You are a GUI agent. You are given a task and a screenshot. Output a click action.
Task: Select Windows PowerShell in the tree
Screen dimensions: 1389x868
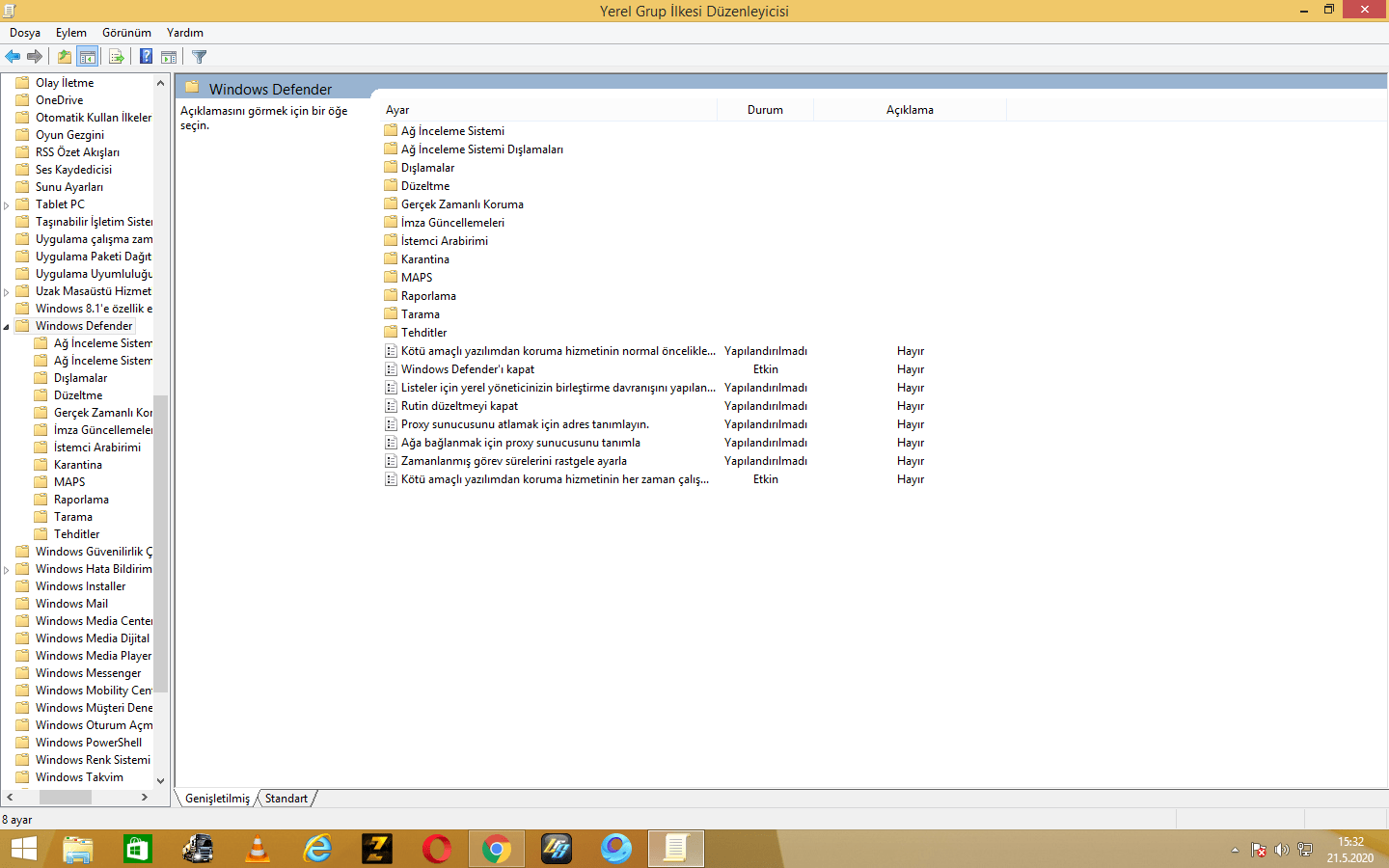[x=89, y=743]
